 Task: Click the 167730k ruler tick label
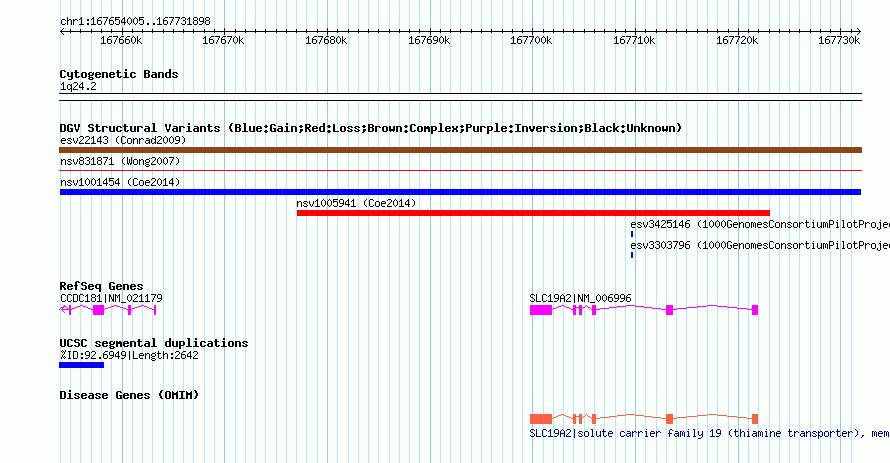coord(839,40)
